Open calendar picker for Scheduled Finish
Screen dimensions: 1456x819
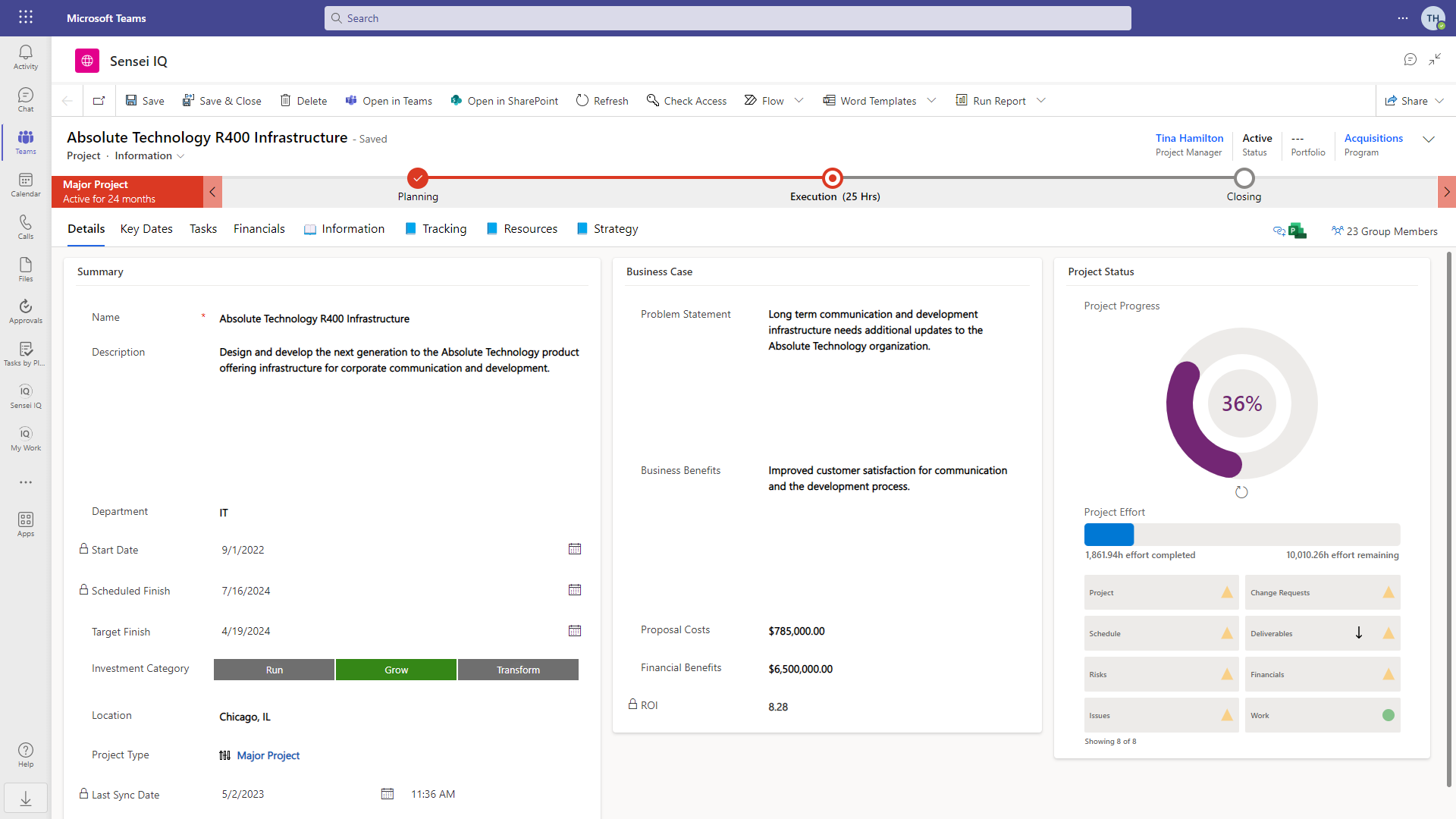[x=575, y=590]
